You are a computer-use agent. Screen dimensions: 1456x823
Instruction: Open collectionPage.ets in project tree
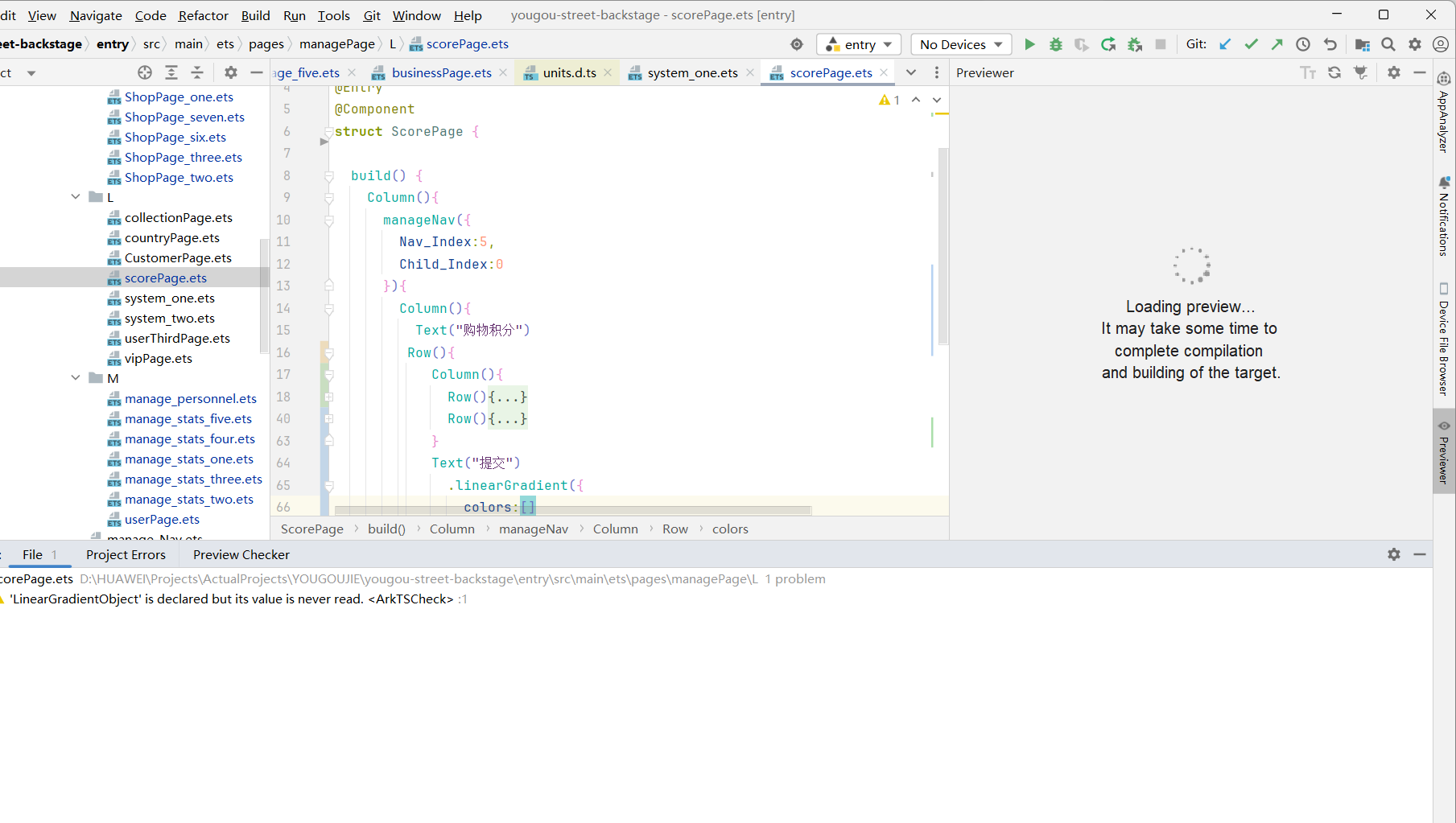178,217
